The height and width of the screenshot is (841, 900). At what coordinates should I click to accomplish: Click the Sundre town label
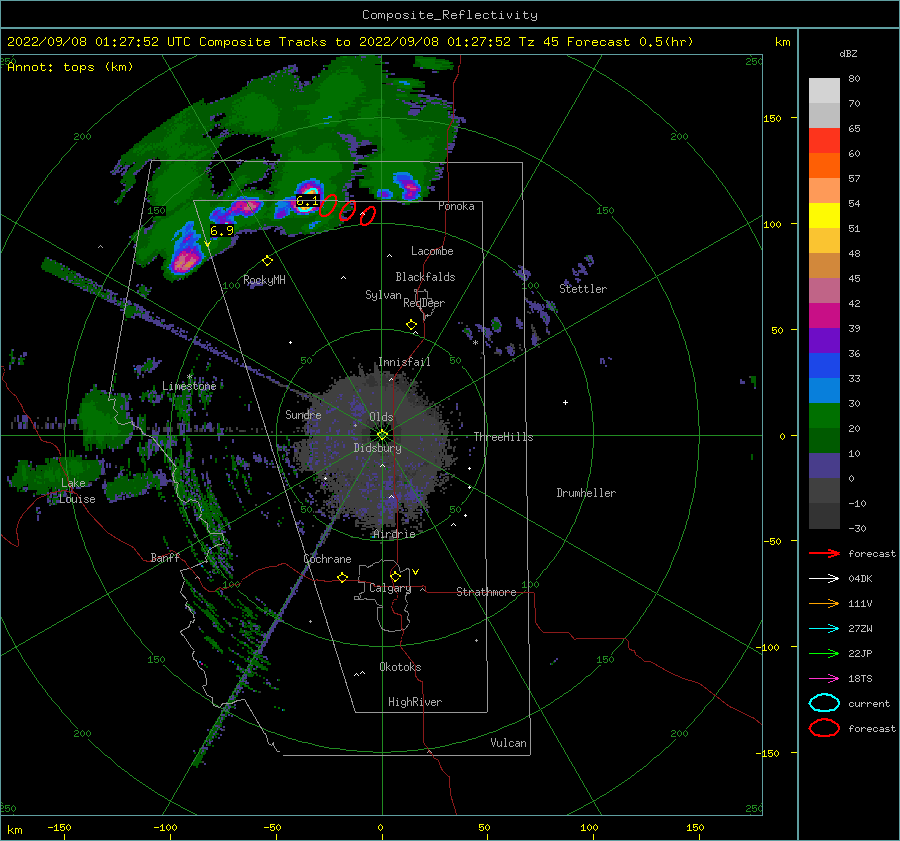[303, 414]
